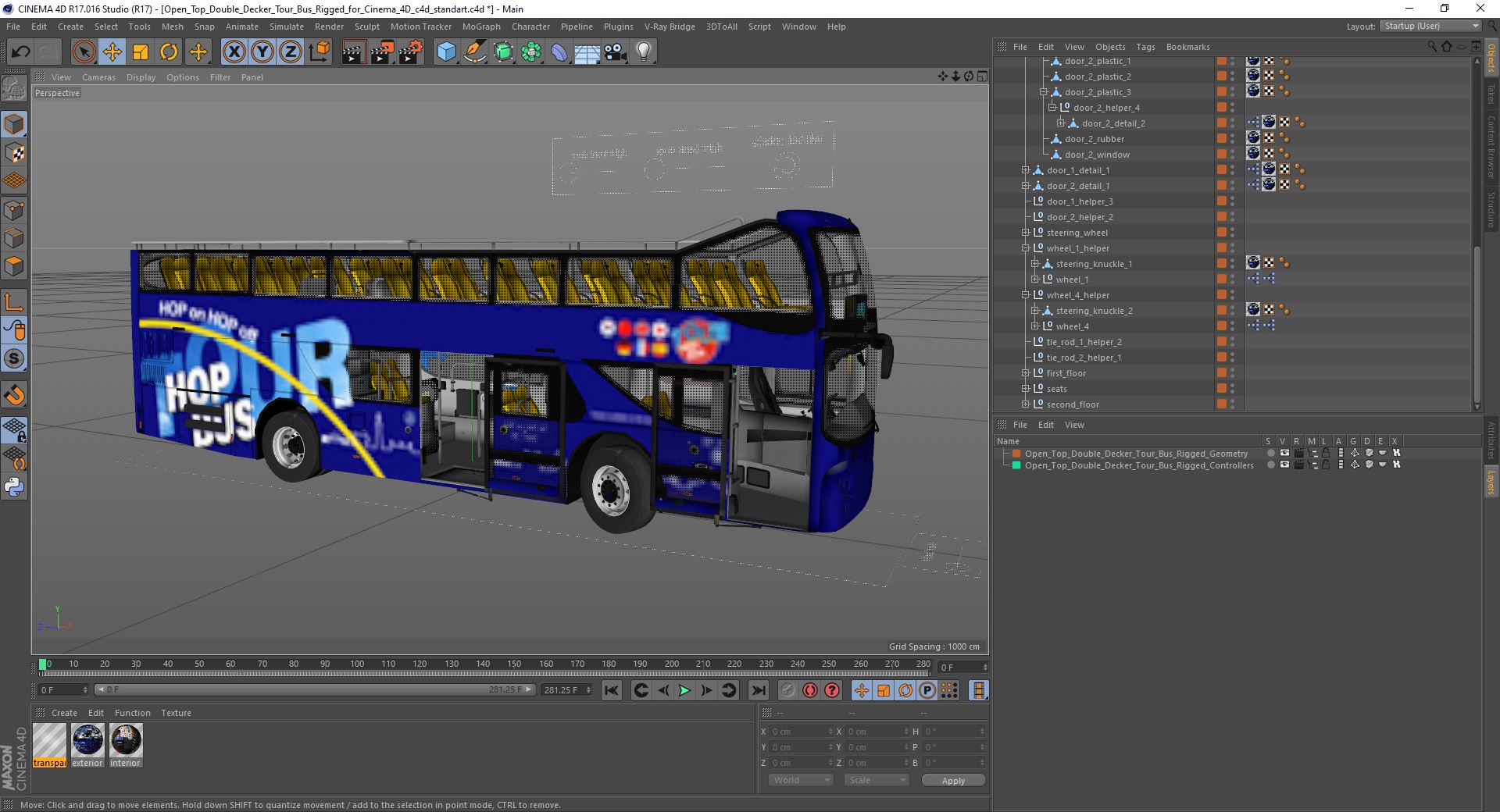
Task: Add a camera object
Action: click(616, 52)
